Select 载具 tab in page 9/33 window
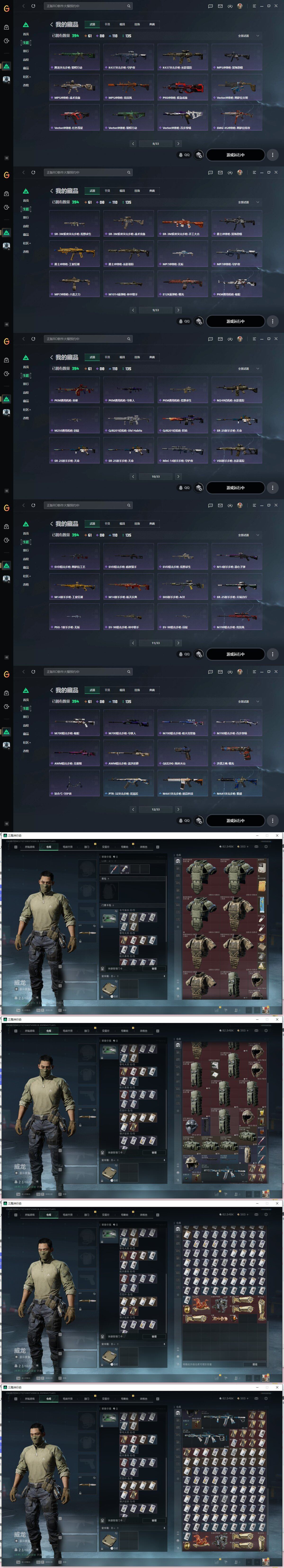Viewport: 284px width, 1568px height. (x=122, y=191)
